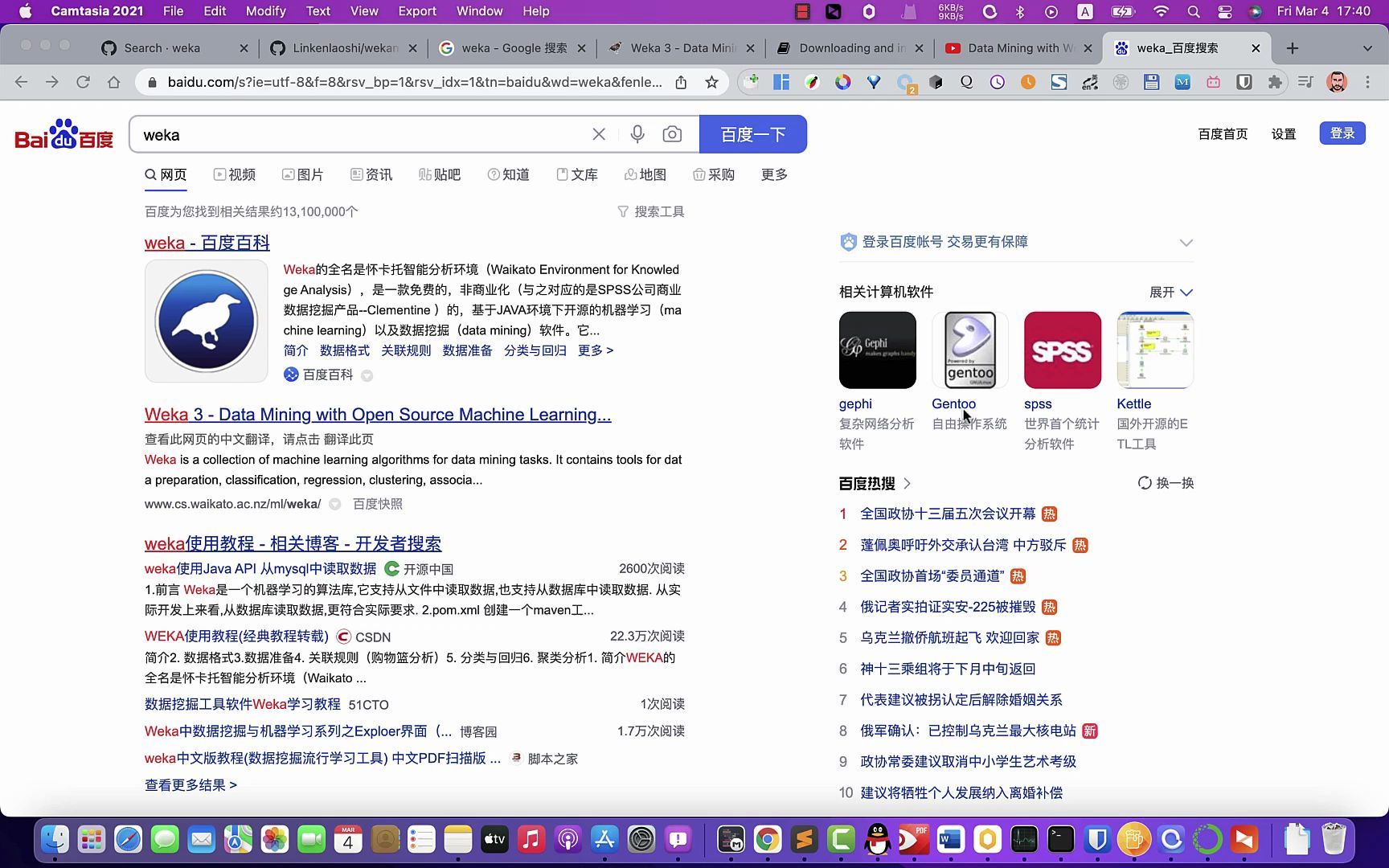The image size is (1389, 868).
Task: Open Wi-Fi status in menu bar
Action: click(1161, 11)
